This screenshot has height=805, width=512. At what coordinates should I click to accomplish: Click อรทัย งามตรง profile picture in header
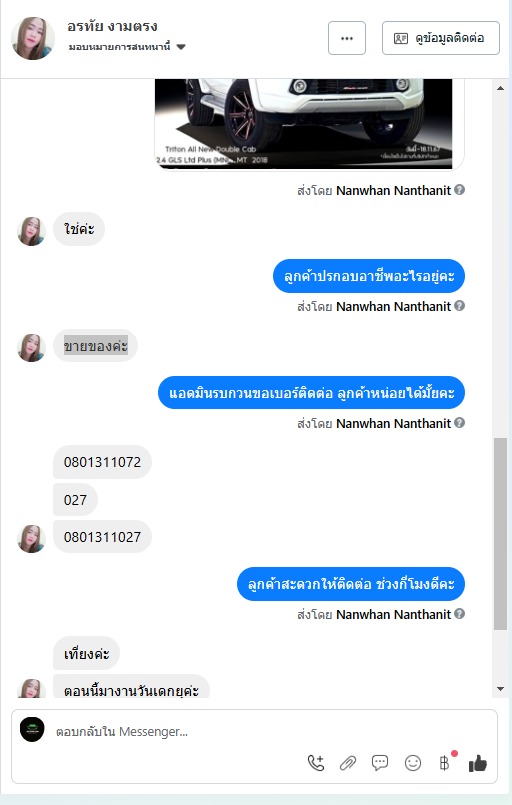pos(33,39)
